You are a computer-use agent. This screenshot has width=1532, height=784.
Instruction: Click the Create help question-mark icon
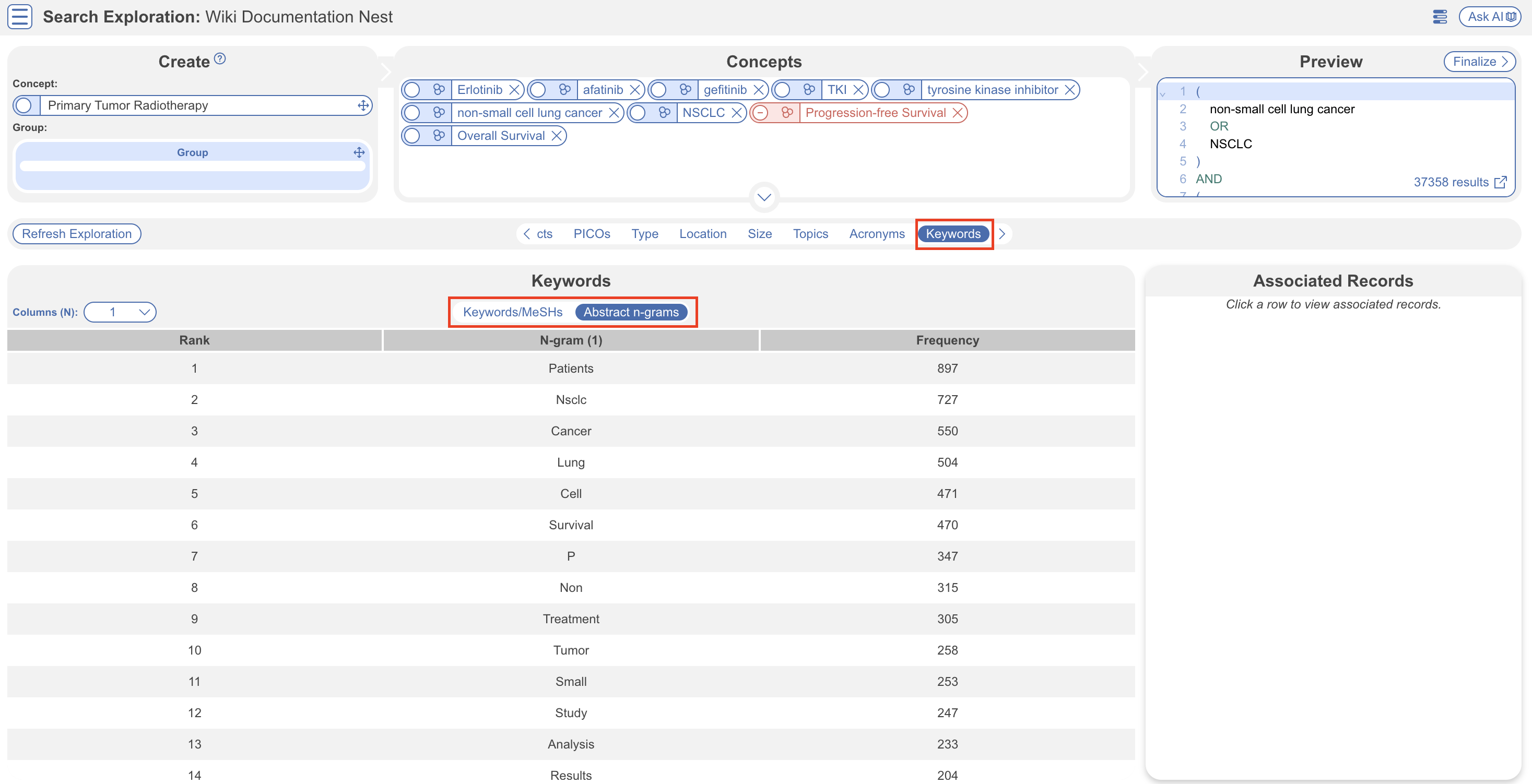coord(219,59)
